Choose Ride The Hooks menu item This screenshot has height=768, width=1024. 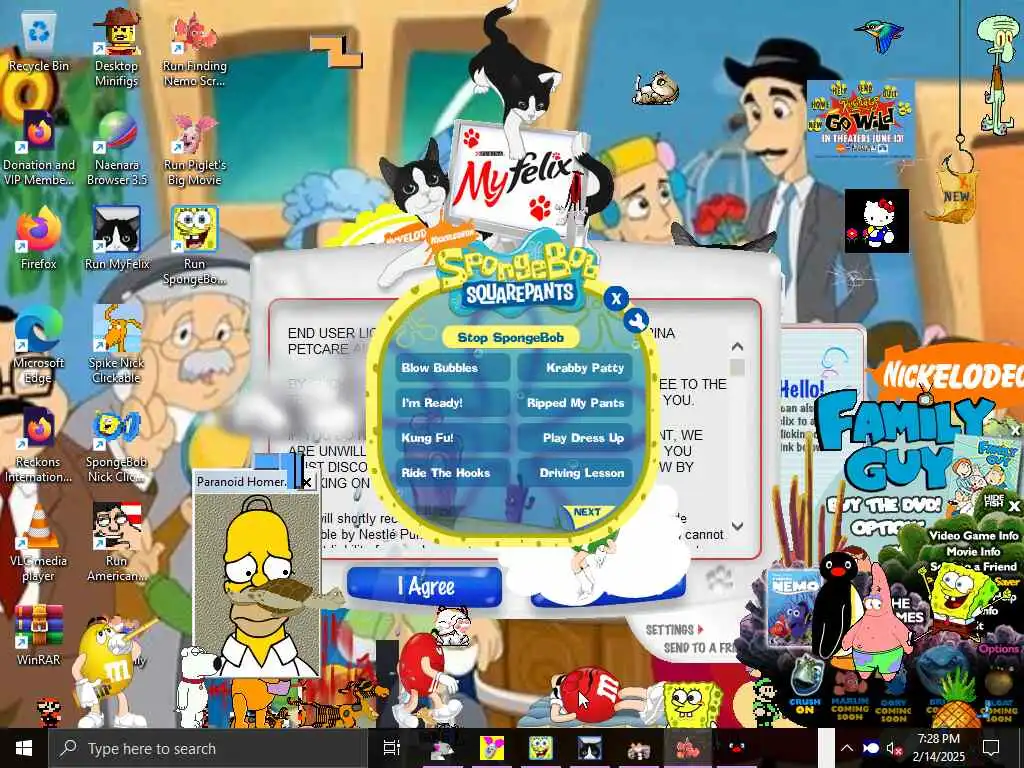click(x=453, y=473)
